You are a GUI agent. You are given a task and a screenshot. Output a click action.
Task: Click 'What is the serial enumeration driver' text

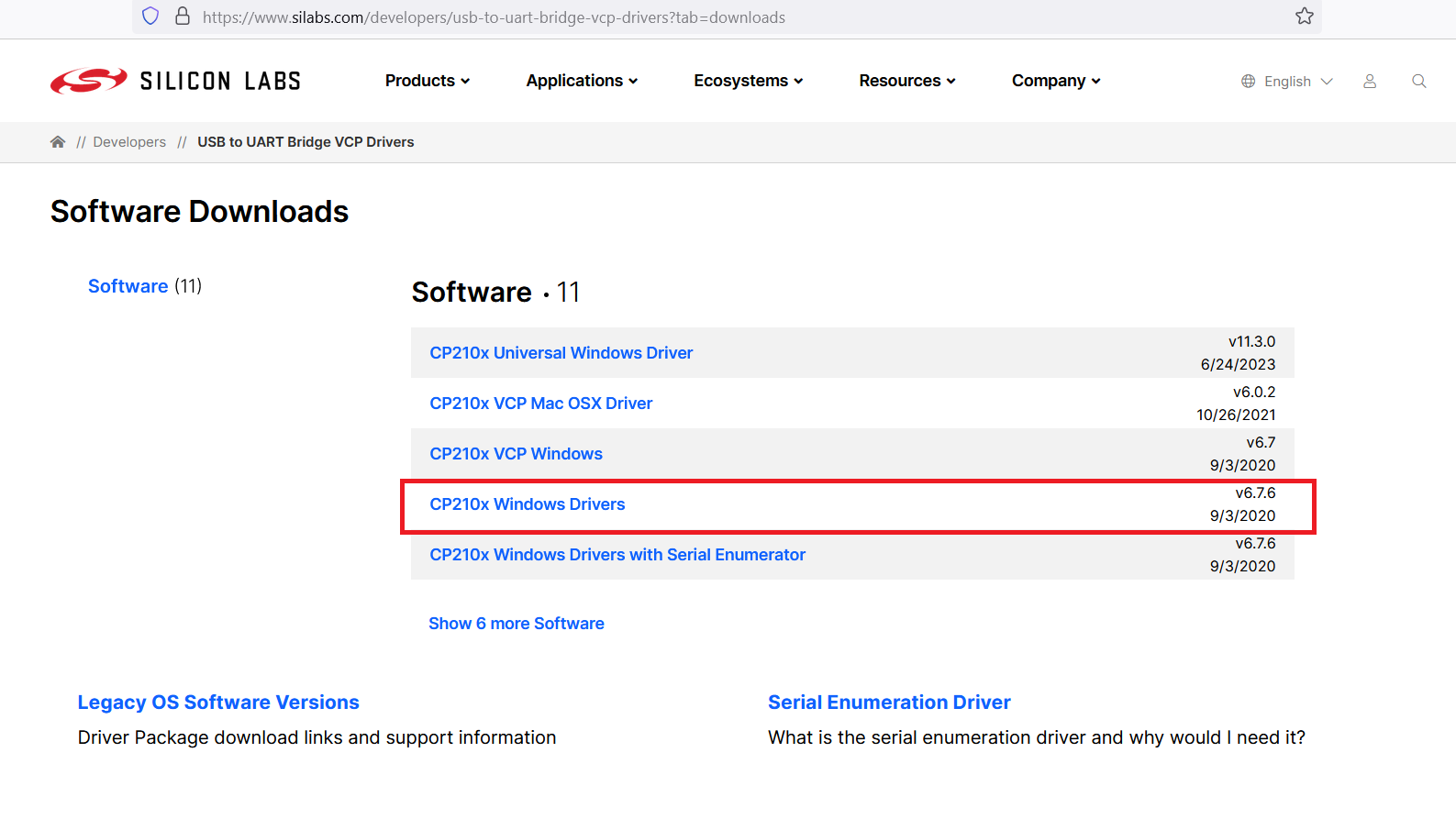pyautogui.click(x=1037, y=737)
